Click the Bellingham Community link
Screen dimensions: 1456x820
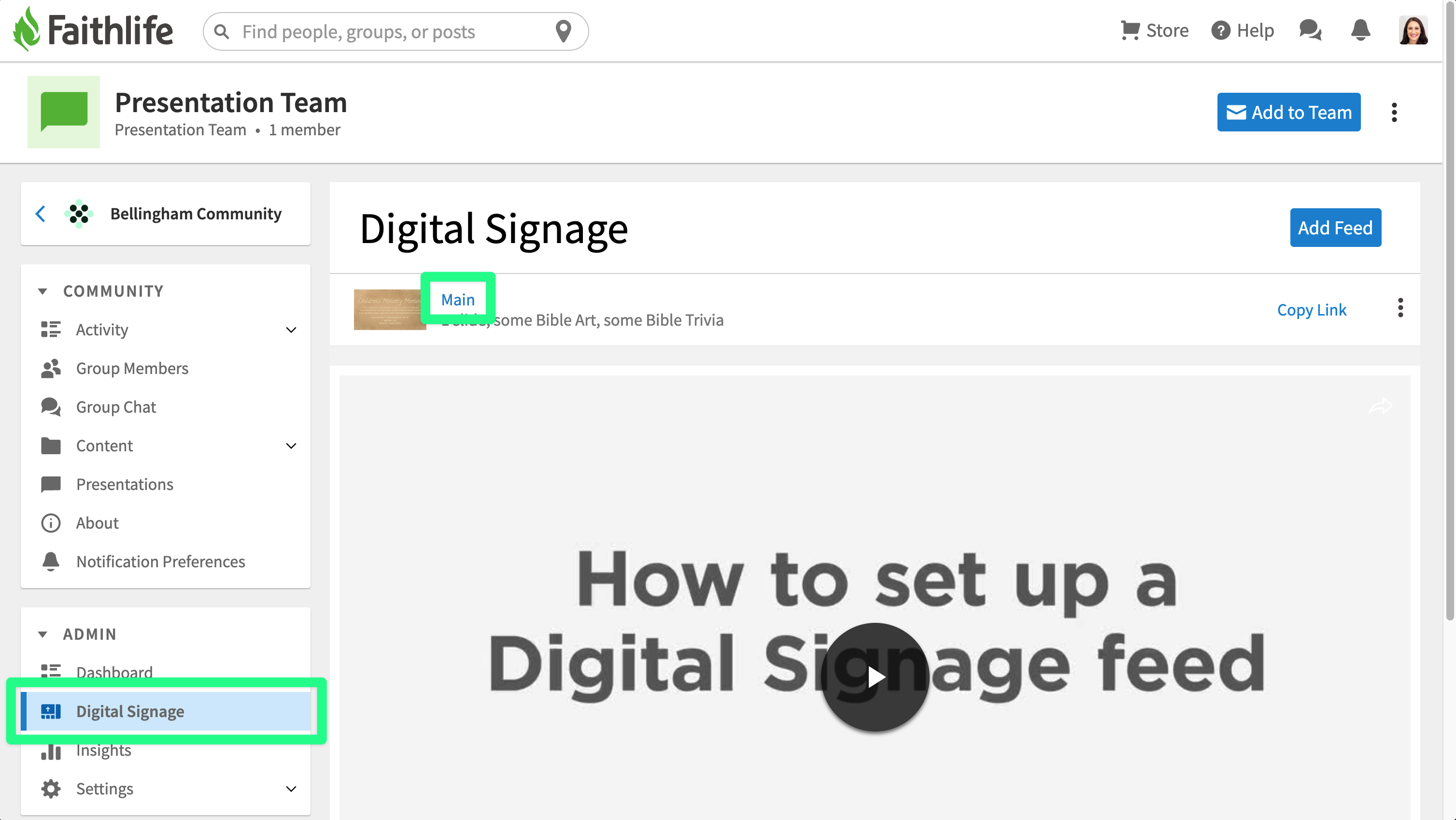(x=196, y=214)
